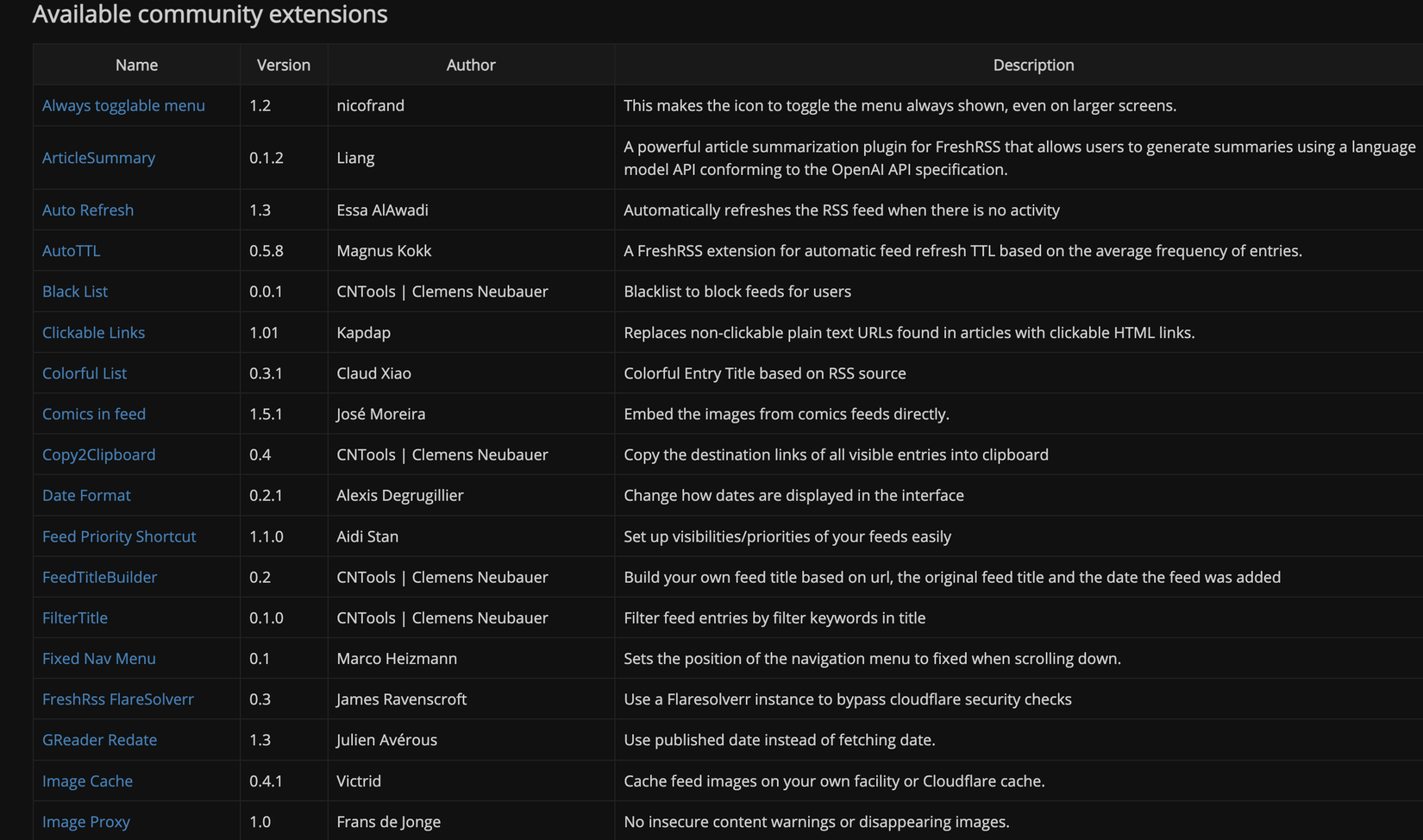Click author cell José Moreira
Screen dimensions: 1423x840
pos(380,414)
